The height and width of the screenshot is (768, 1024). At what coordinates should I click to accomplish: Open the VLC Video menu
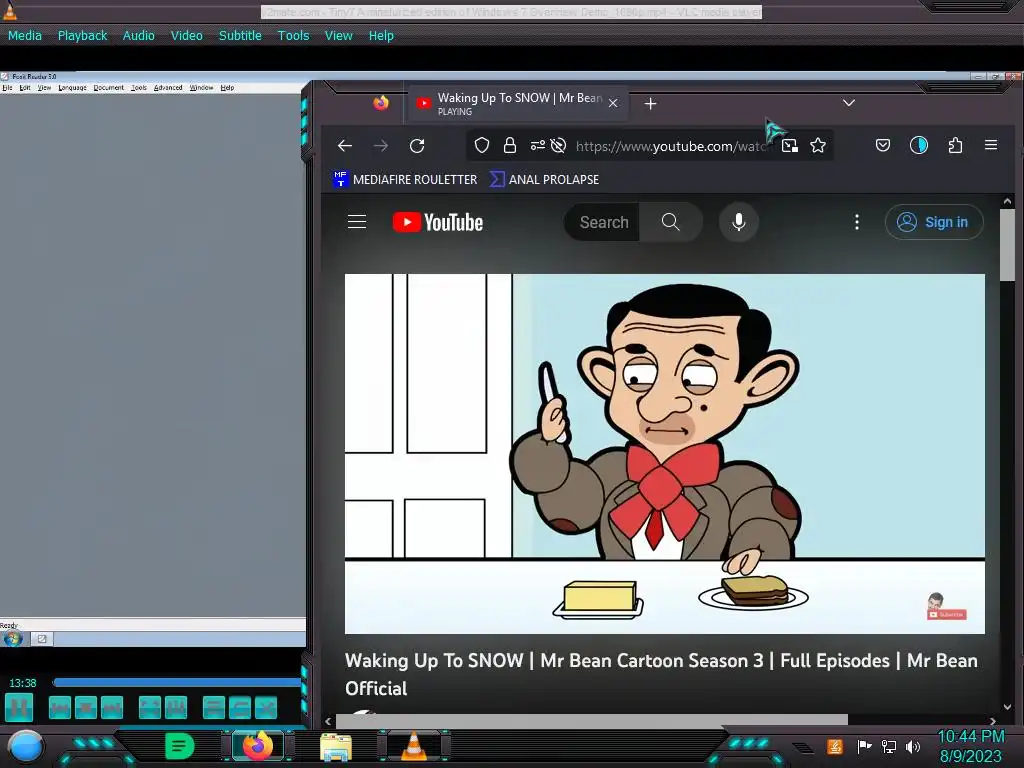(x=187, y=35)
